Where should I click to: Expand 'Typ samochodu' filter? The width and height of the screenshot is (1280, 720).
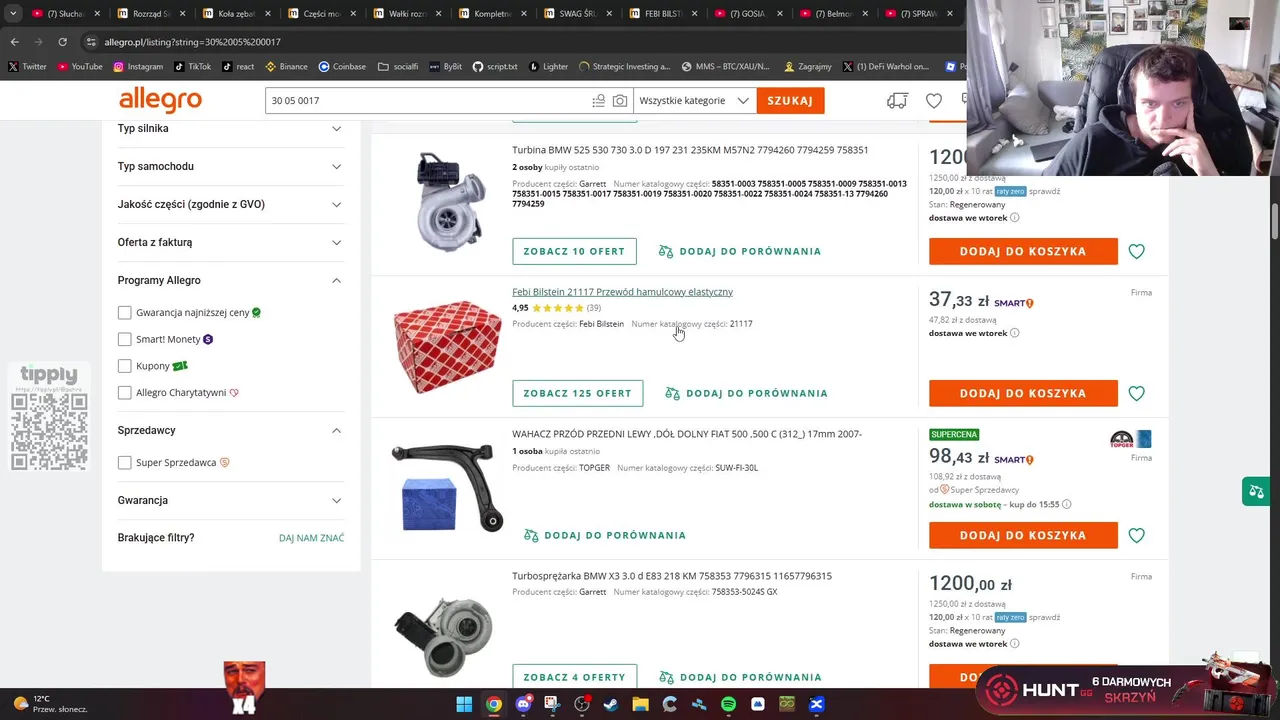click(x=230, y=166)
